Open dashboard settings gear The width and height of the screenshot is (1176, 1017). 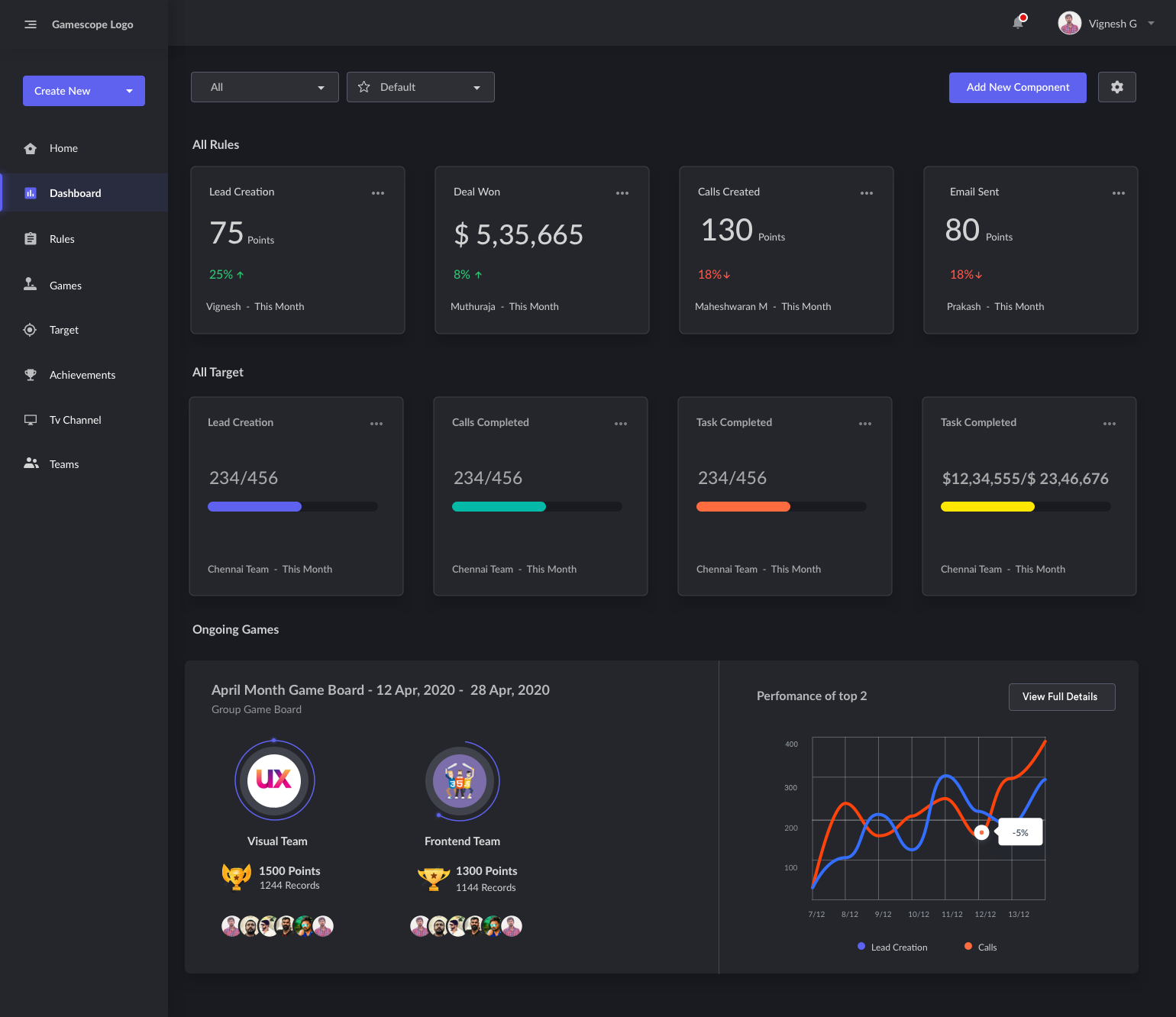[1117, 87]
